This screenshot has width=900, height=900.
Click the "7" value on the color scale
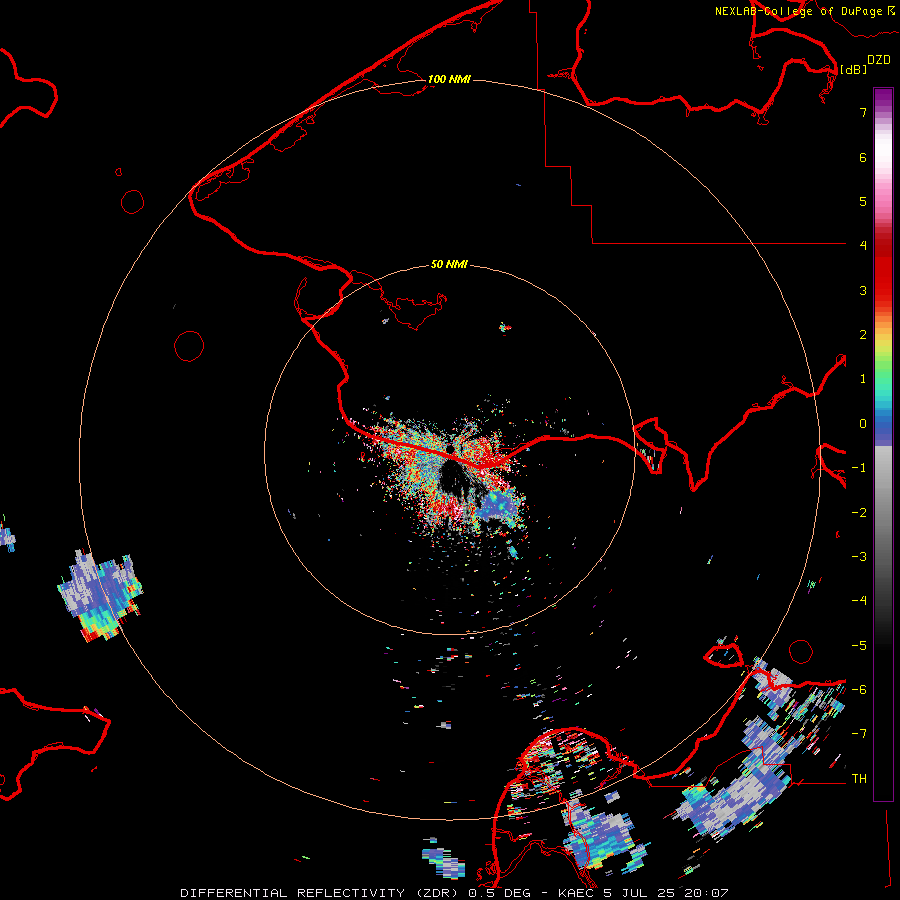point(863,112)
